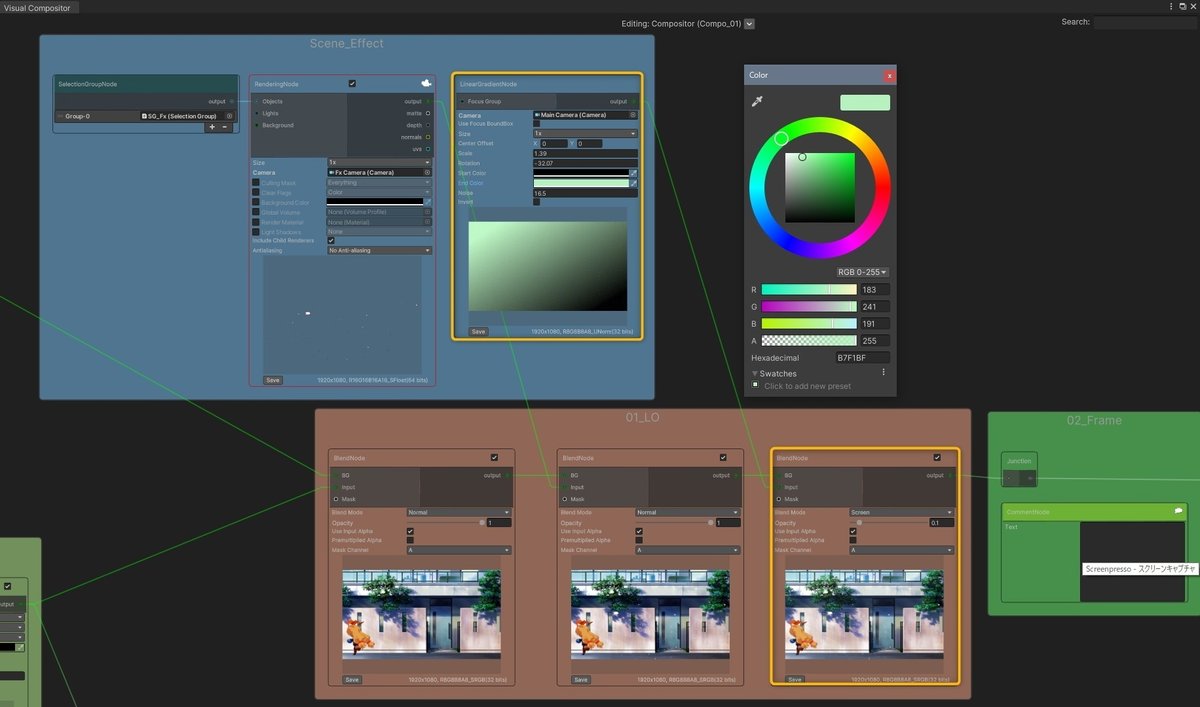Toggle Include Child Renderers checkbox

[x=331, y=240]
